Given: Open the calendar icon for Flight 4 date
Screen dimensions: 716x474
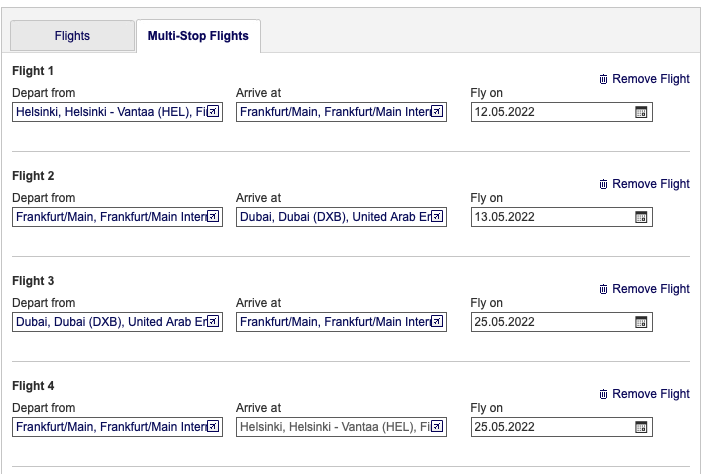Looking at the screenshot, I should point(642,428).
